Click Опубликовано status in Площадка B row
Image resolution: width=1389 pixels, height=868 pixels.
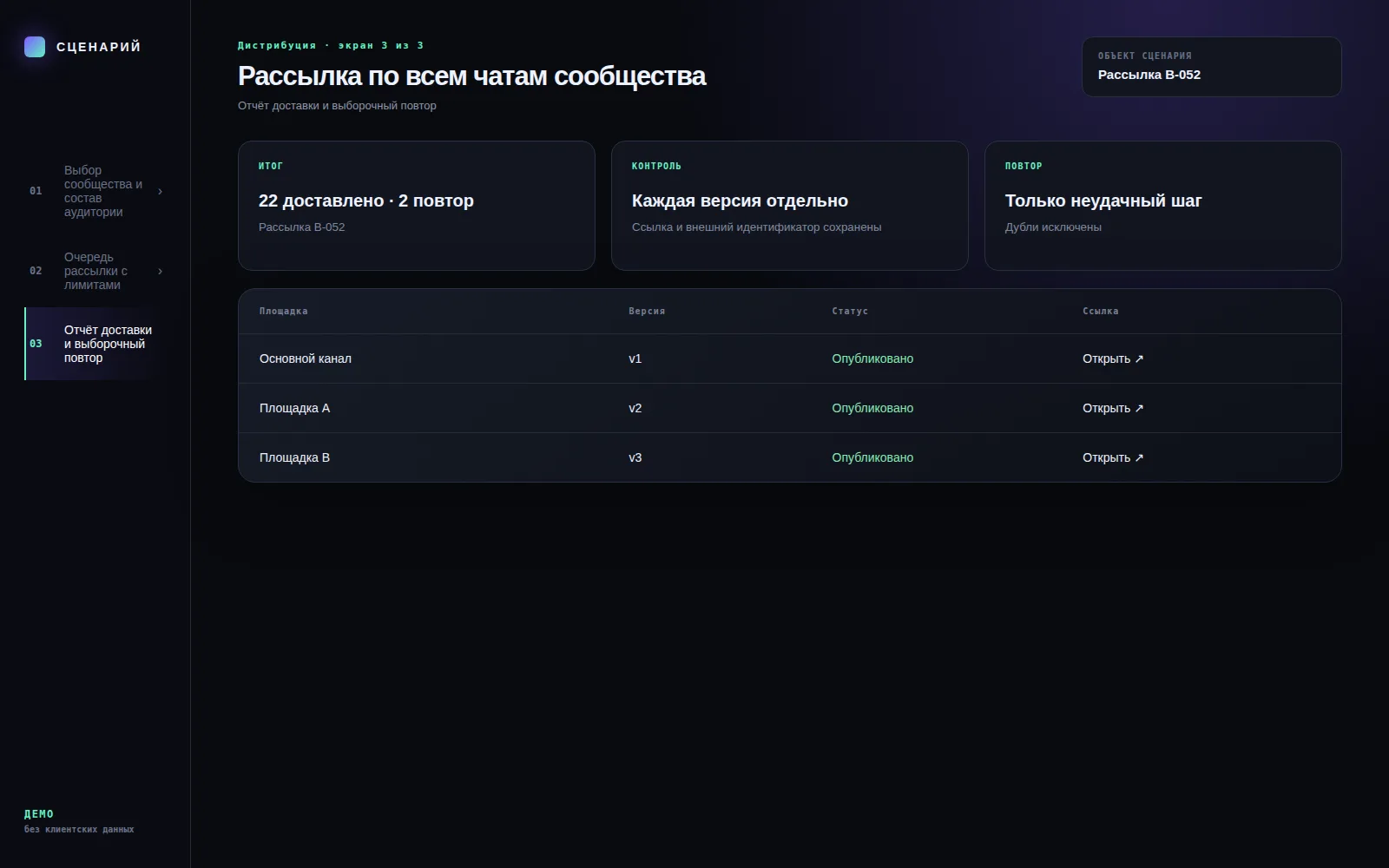click(x=872, y=457)
